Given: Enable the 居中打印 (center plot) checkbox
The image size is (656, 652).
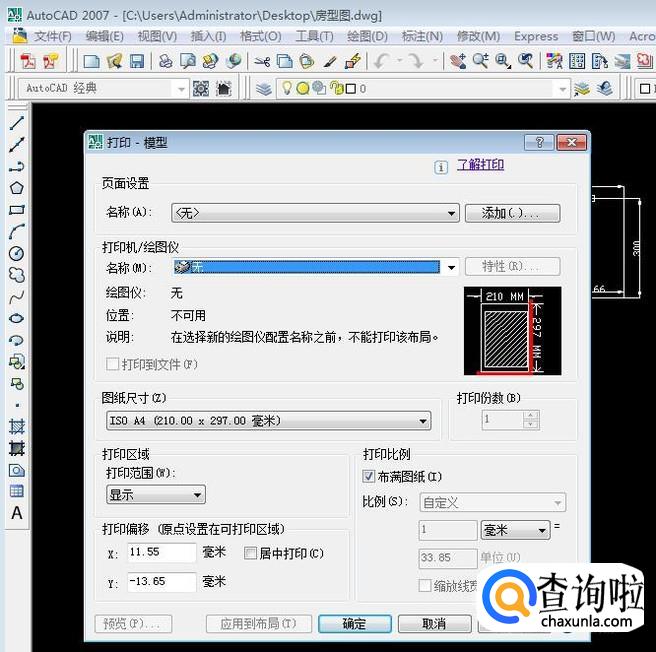Looking at the screenshot, I should tap(250, 553).
